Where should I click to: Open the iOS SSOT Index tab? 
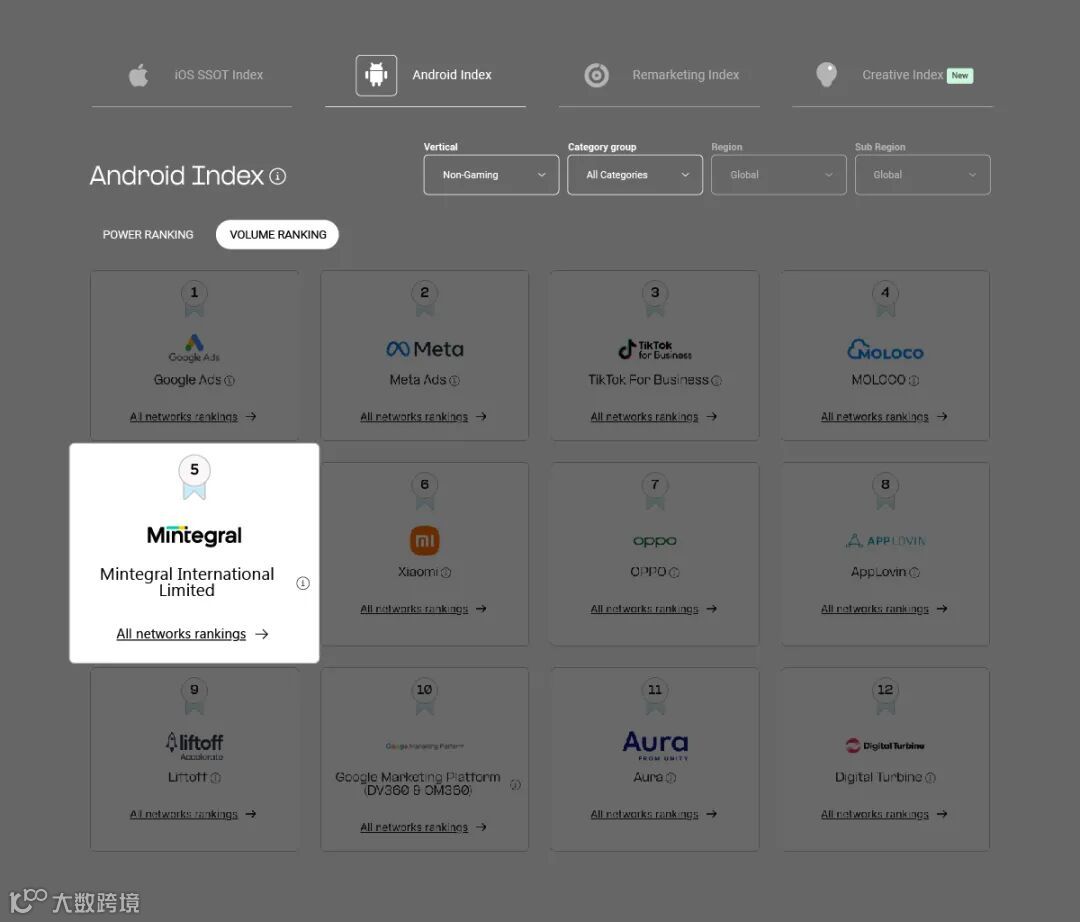coord(191,75)
